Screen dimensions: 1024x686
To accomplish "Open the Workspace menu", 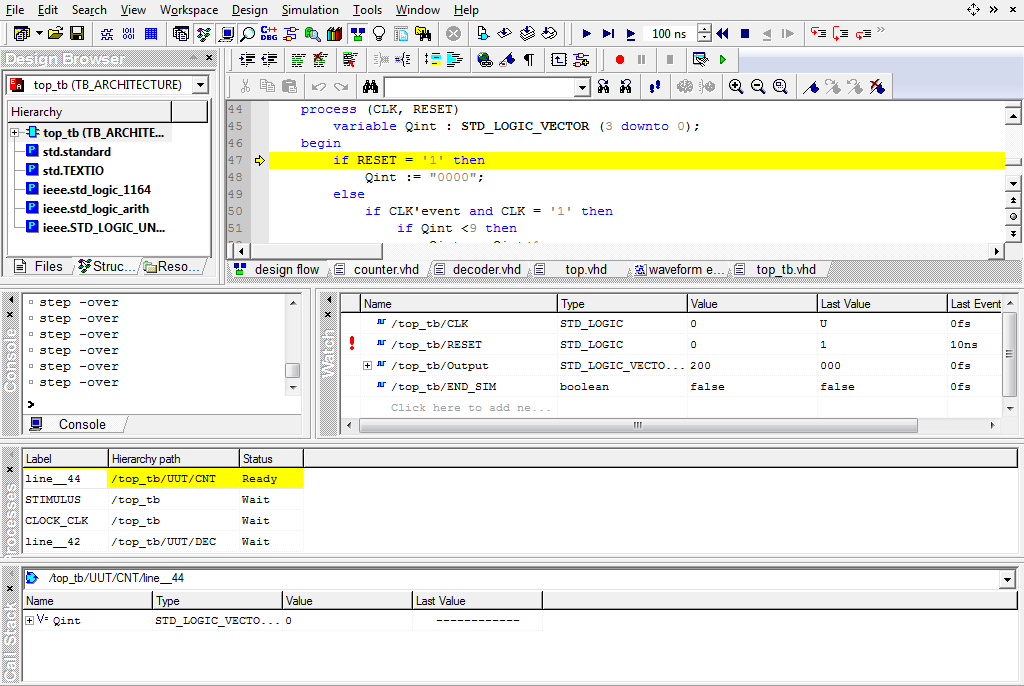I will 189,10.
